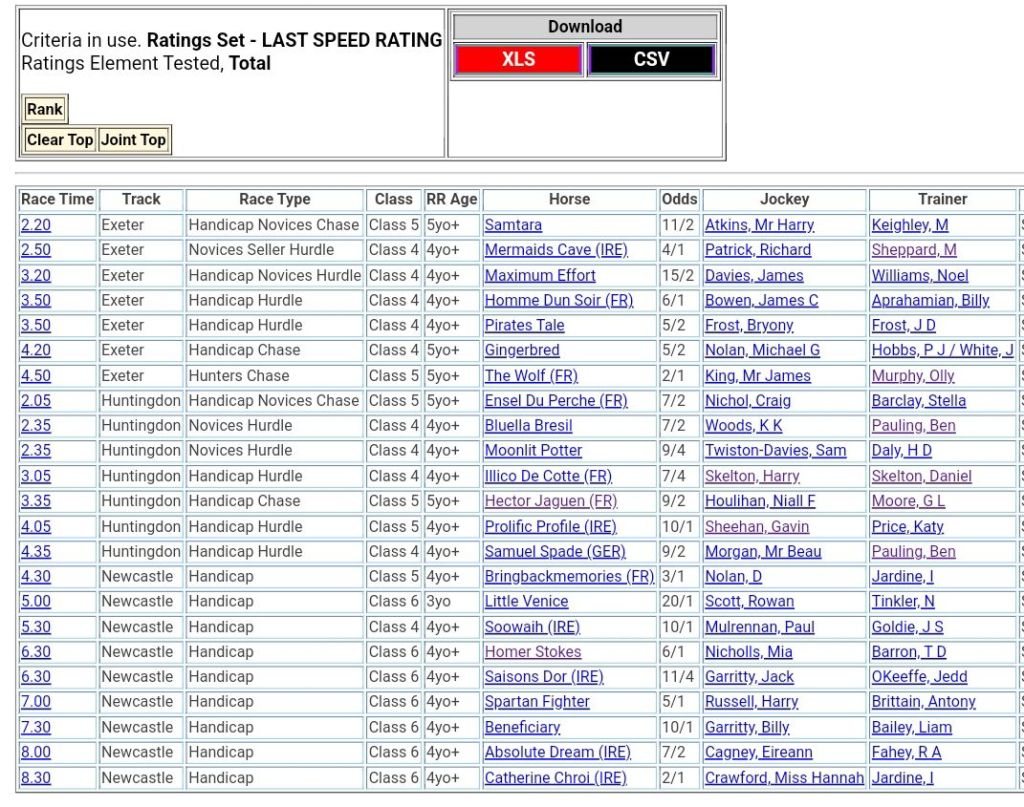Open the 2.20 Exeter race time link
Image resolution: width=1024 pixels, height=807 pixels.
(35, 225)
